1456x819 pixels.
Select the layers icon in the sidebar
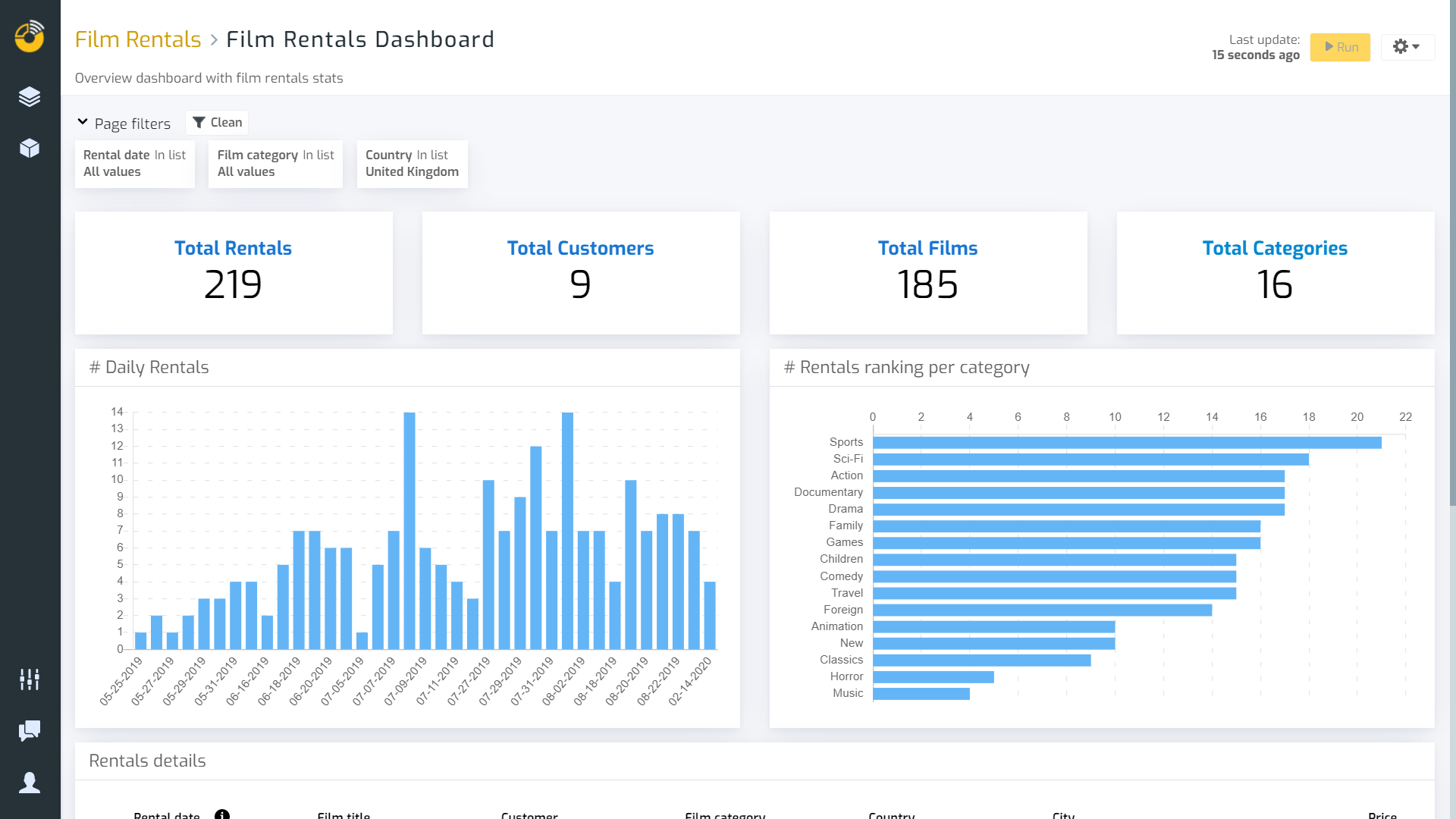coord(29,97)
